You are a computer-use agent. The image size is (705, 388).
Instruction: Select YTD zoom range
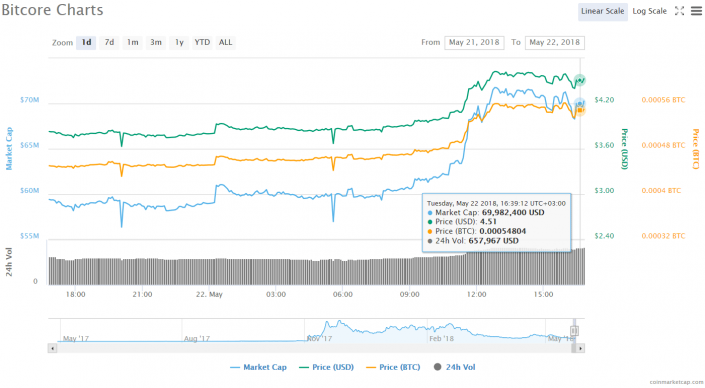(x=202, y=42)
